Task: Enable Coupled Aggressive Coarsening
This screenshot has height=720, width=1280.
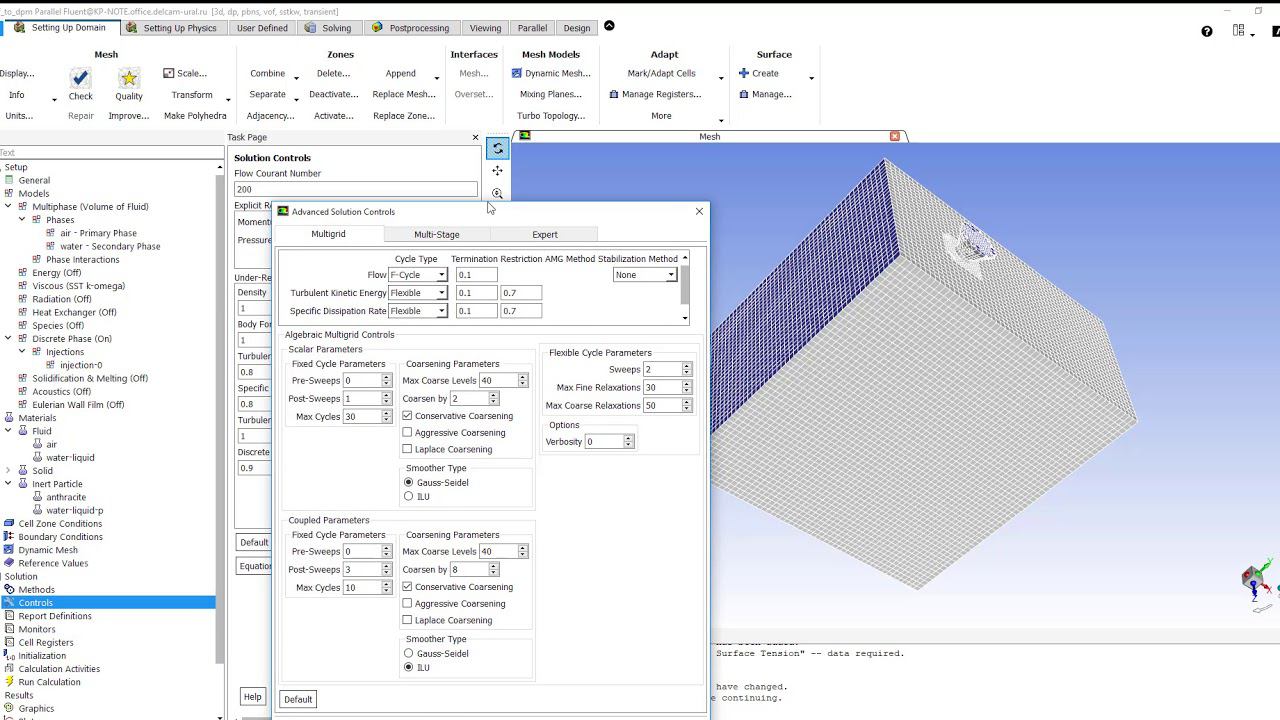Action: (408, 604)
